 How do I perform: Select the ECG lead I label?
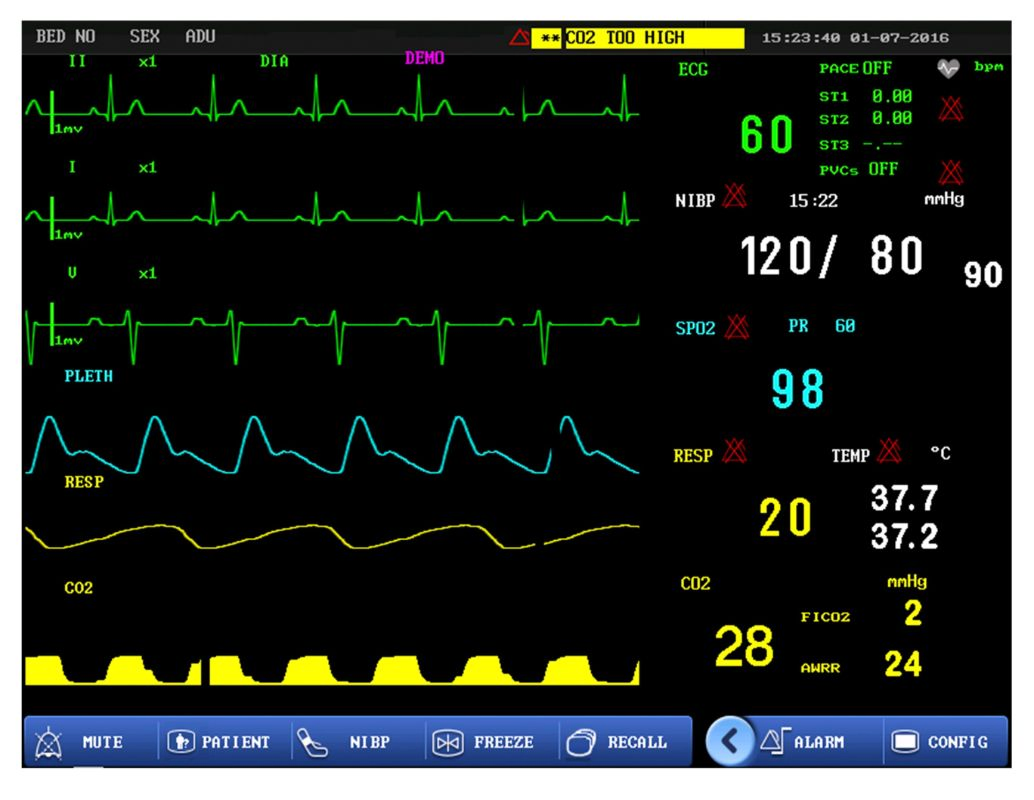[x=73, y=167]
